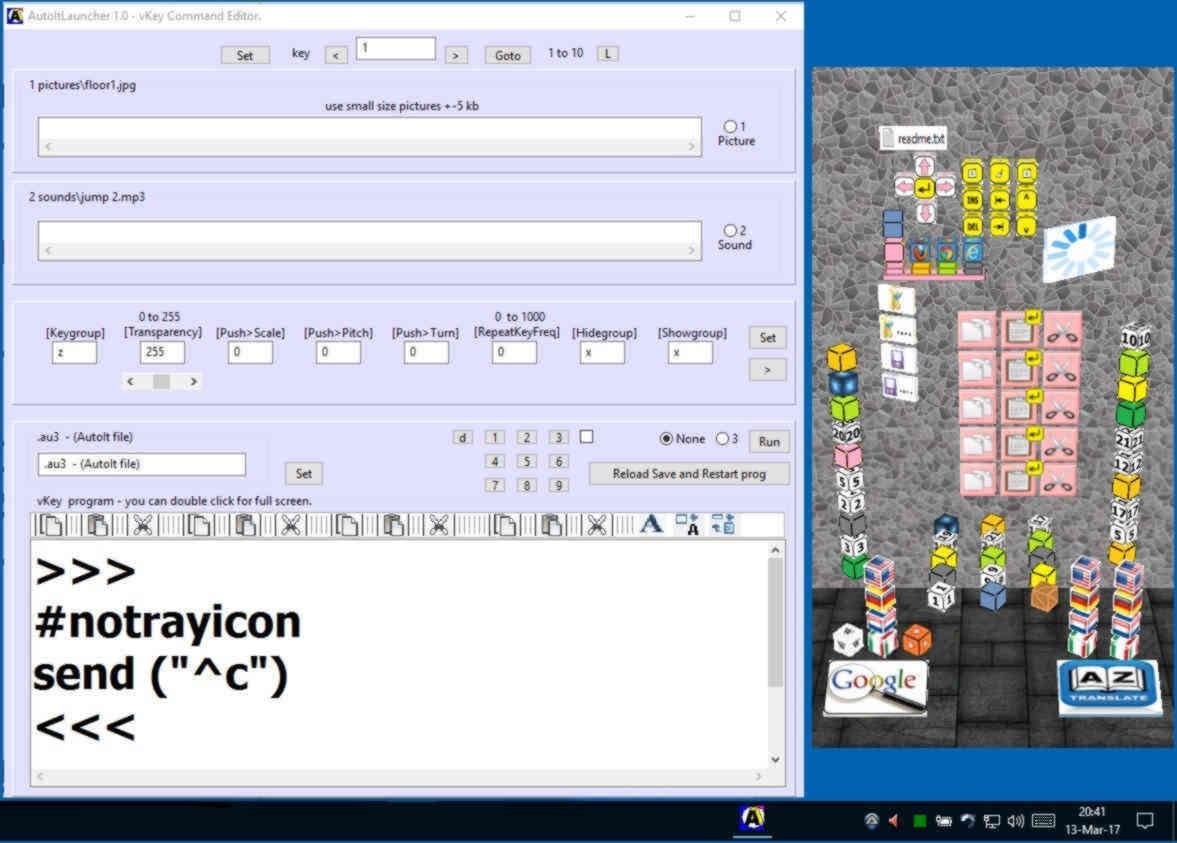Viewport: 1177px width, 843px height.
Task: Click the top-left copy tile in the pink grid
Action: pyautogui.click(x=977, y=331)
